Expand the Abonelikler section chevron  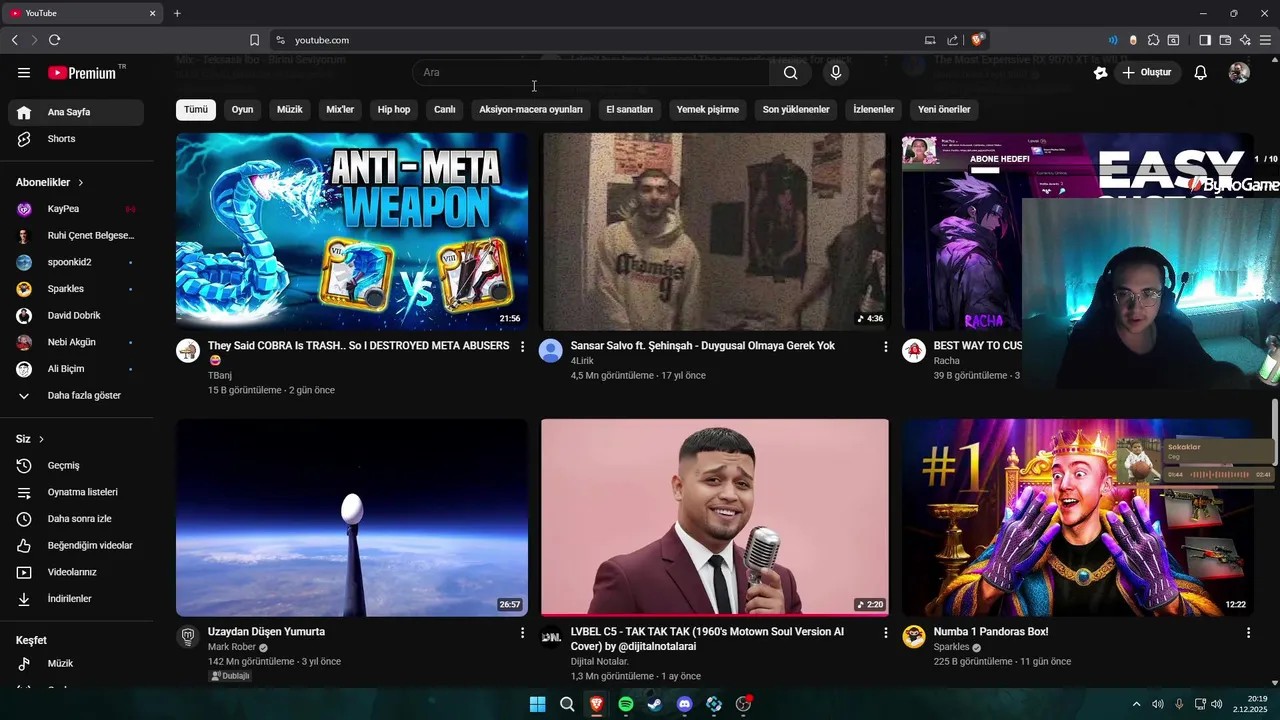[81, 183]
